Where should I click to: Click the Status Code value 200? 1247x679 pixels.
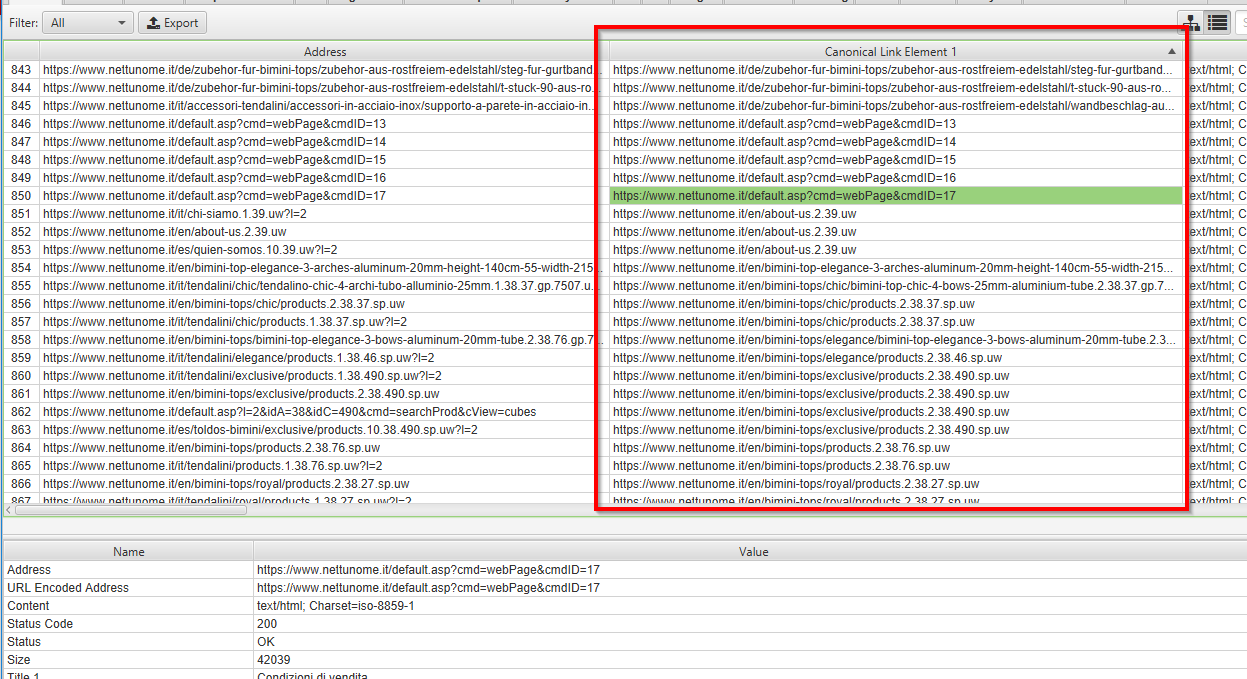(x=267, y=624)
